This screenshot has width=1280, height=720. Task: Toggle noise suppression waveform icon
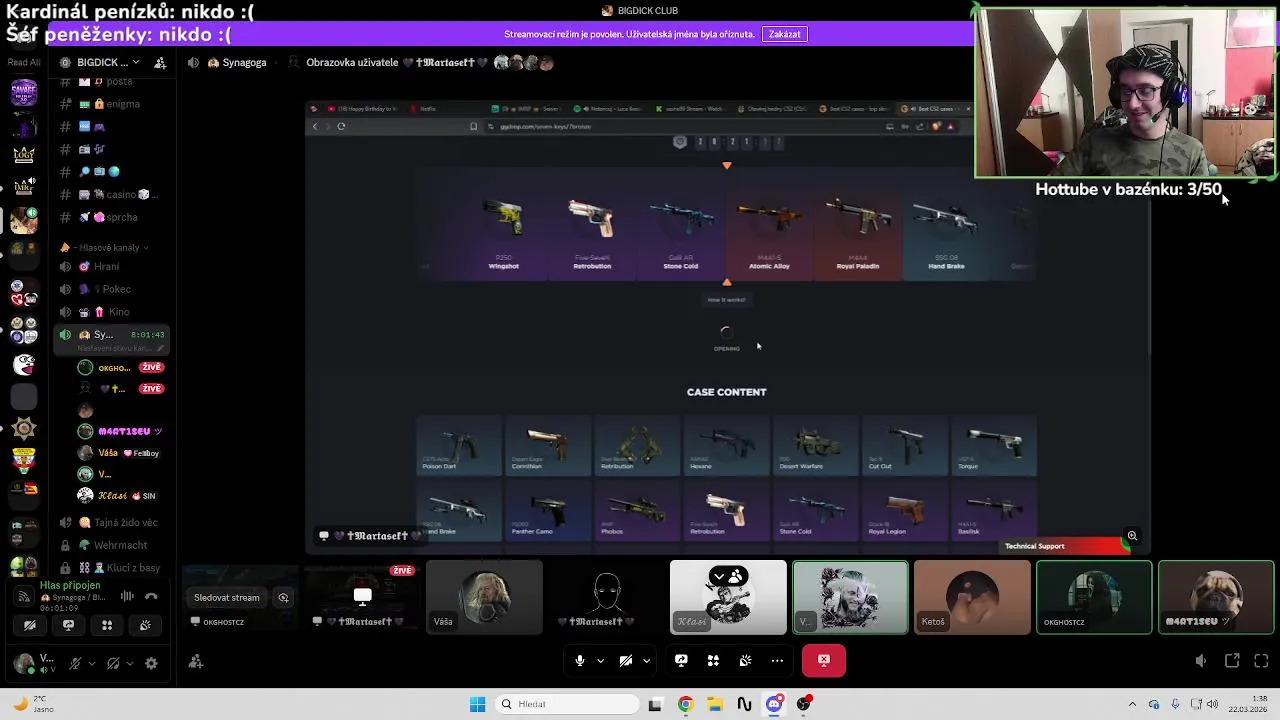point(127,596)
